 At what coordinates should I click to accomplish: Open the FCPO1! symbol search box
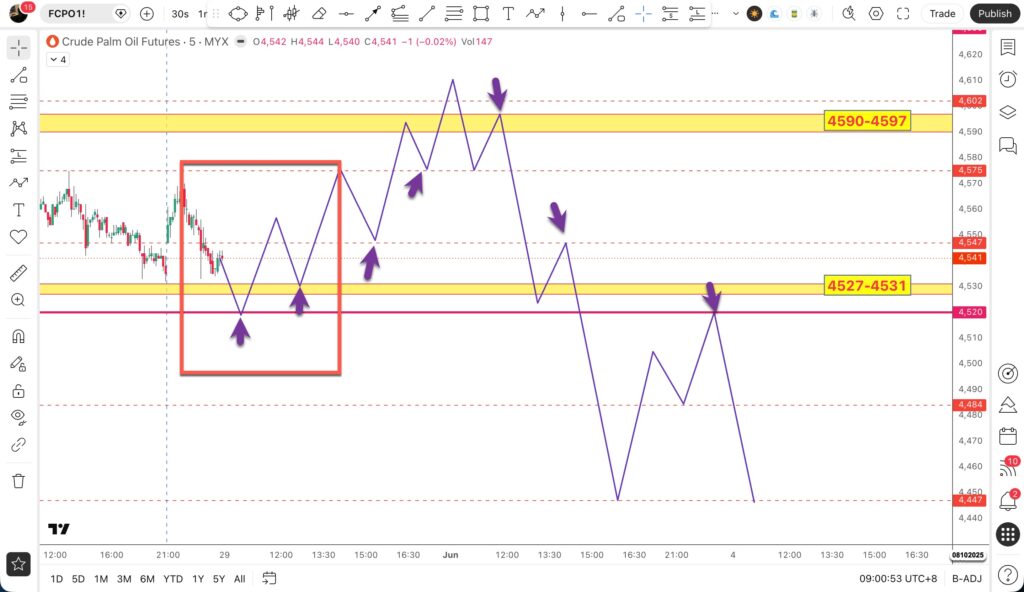(77, 14)
